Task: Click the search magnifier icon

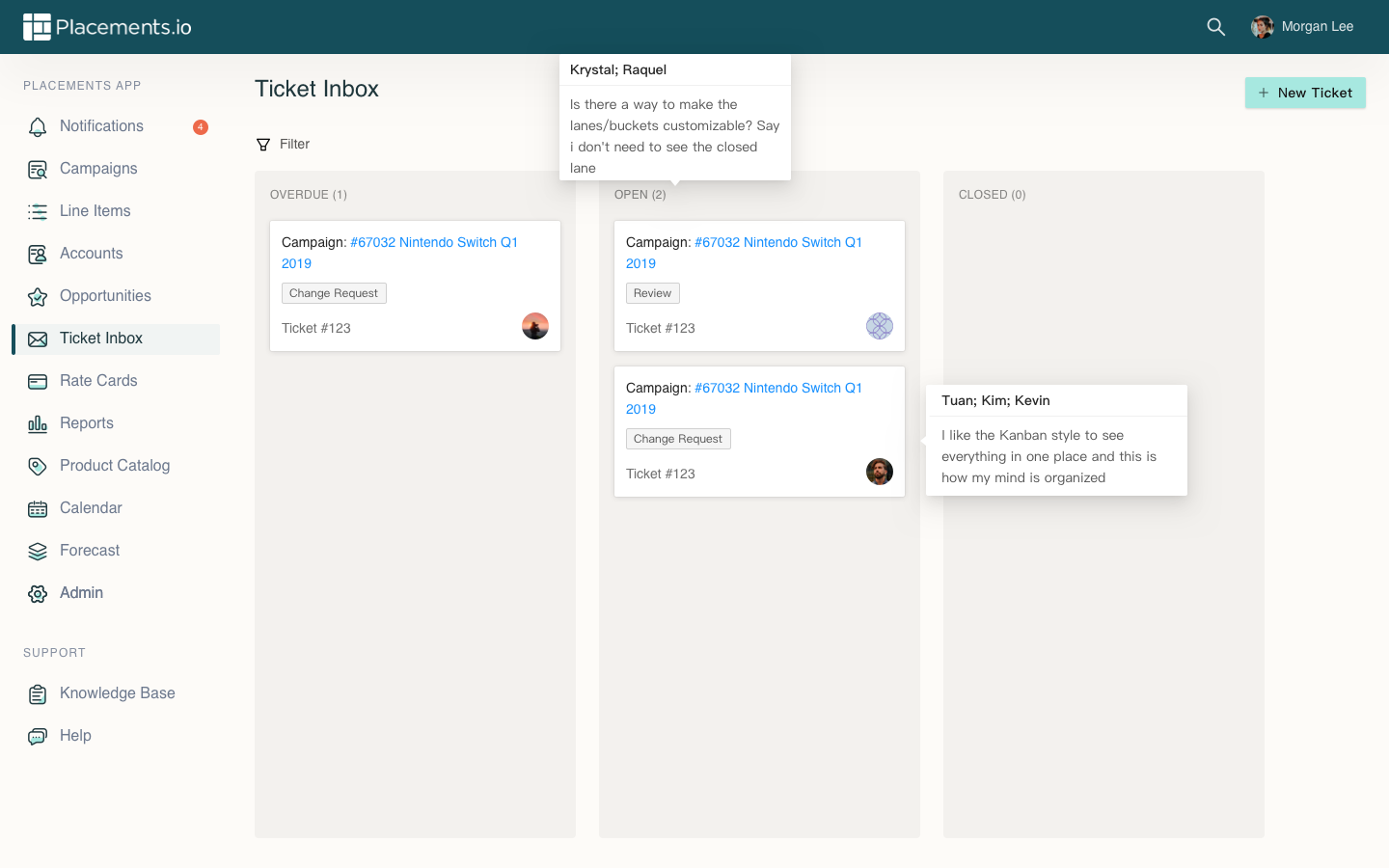Action: pyautogui.click(x=1215, y=27)
